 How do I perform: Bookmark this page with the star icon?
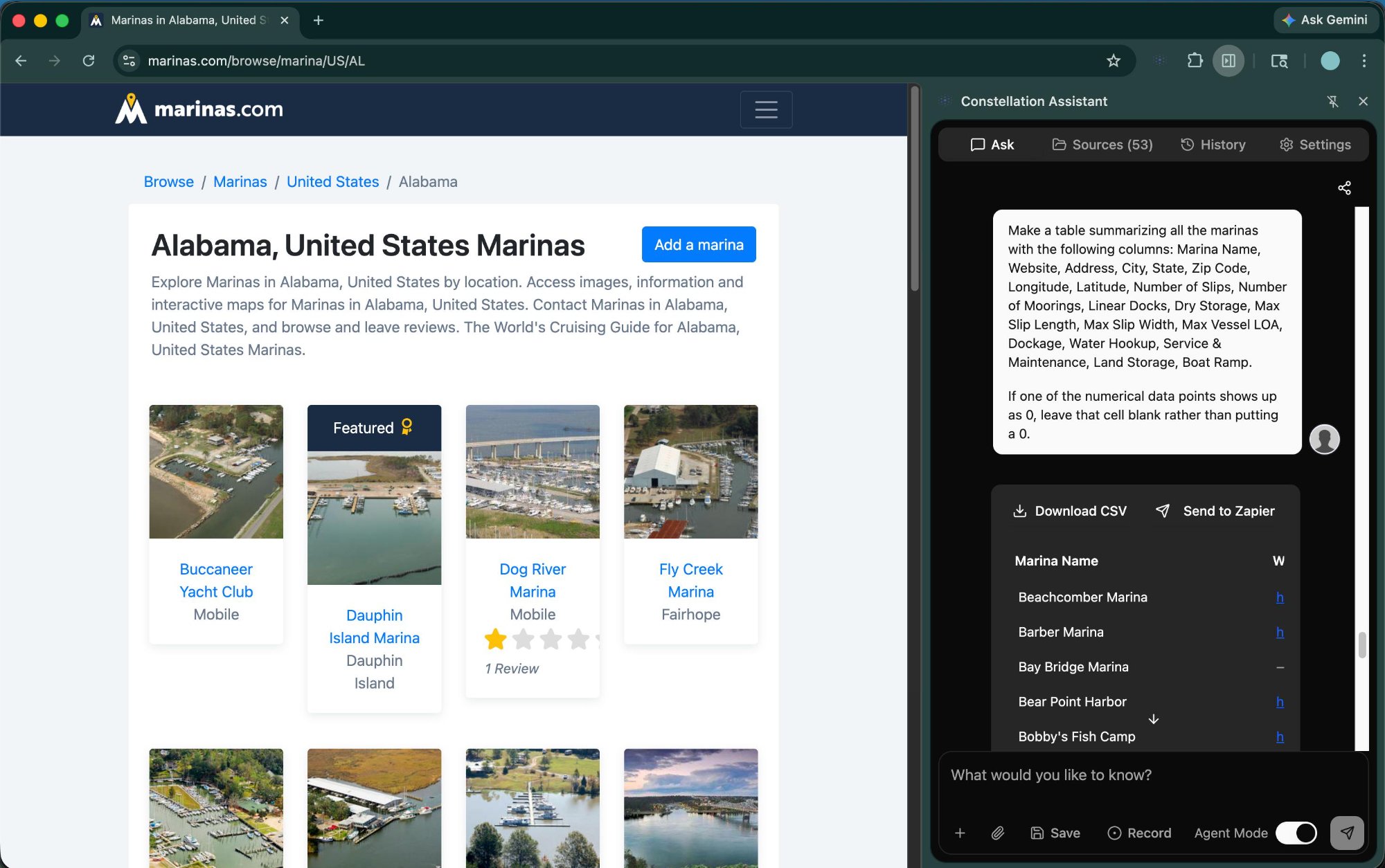pyautogui.click(x=1114, y=61)
